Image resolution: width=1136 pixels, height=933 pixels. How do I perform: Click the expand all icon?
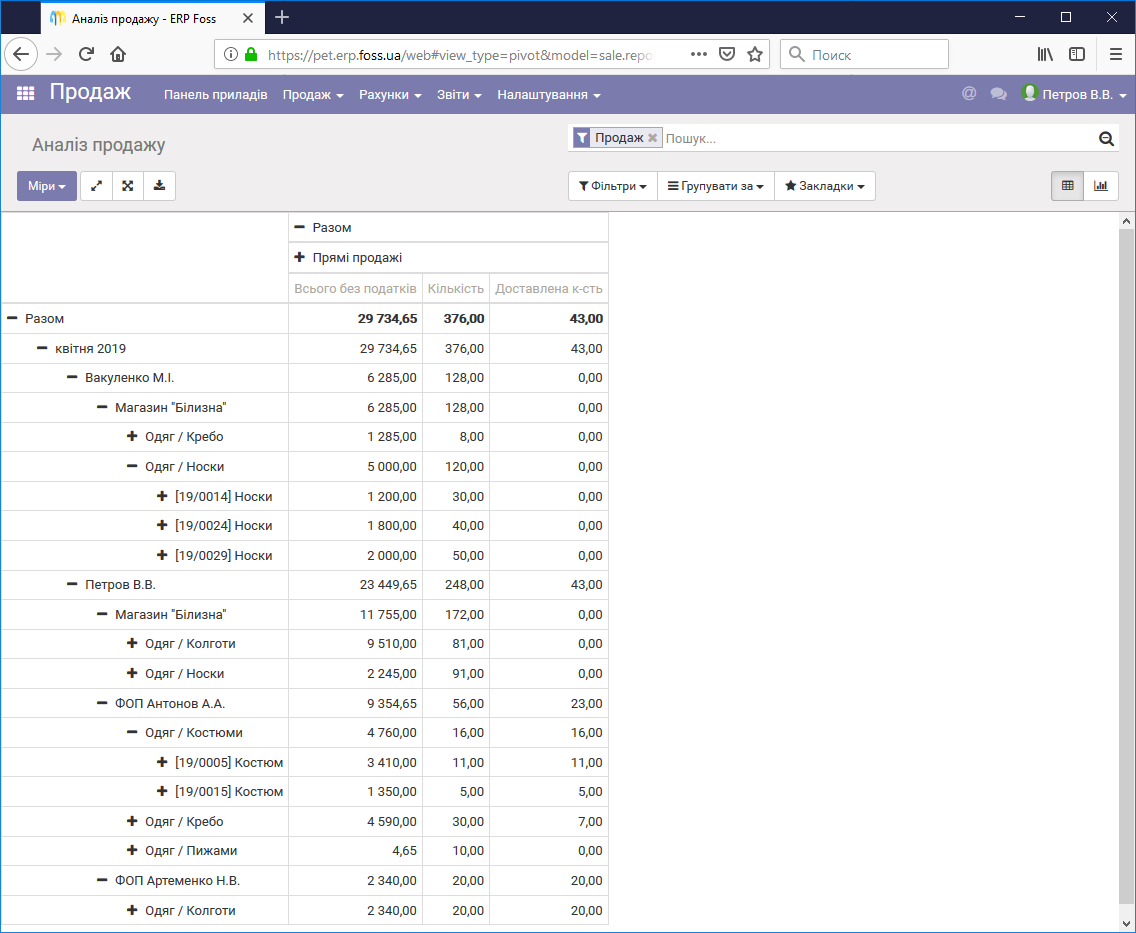click(128, 186)
